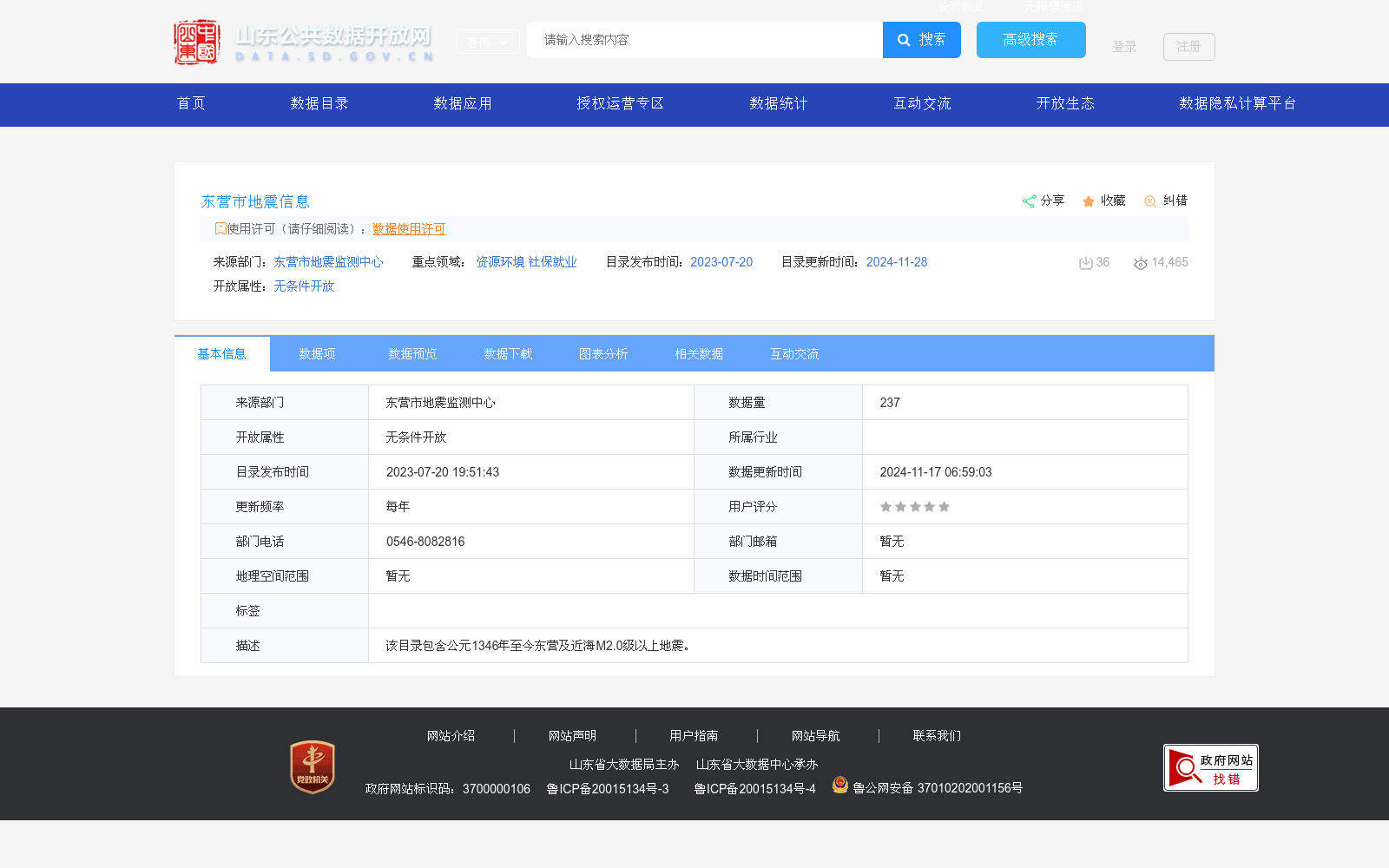1389x868 pixels.
Task: Click the timestamp 2024-11-17 06:59:03
Action: [936, 472]
